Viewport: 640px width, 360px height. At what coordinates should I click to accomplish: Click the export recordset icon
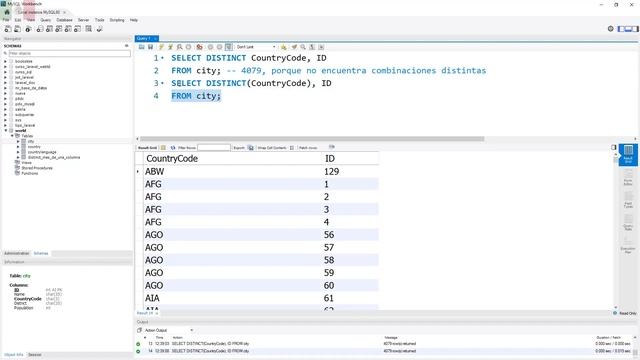point(251,148)
